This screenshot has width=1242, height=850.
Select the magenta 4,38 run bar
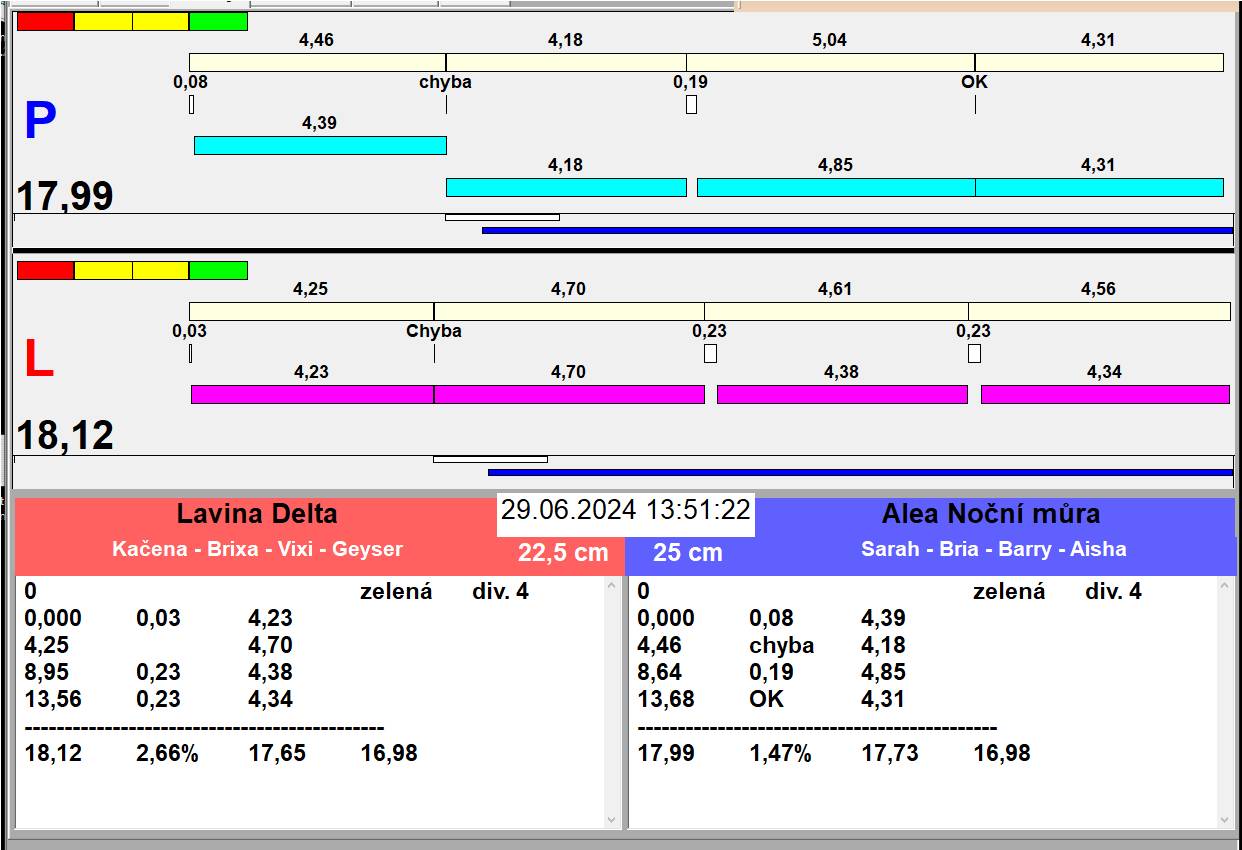pyautogui.click(x=842, y=394)
